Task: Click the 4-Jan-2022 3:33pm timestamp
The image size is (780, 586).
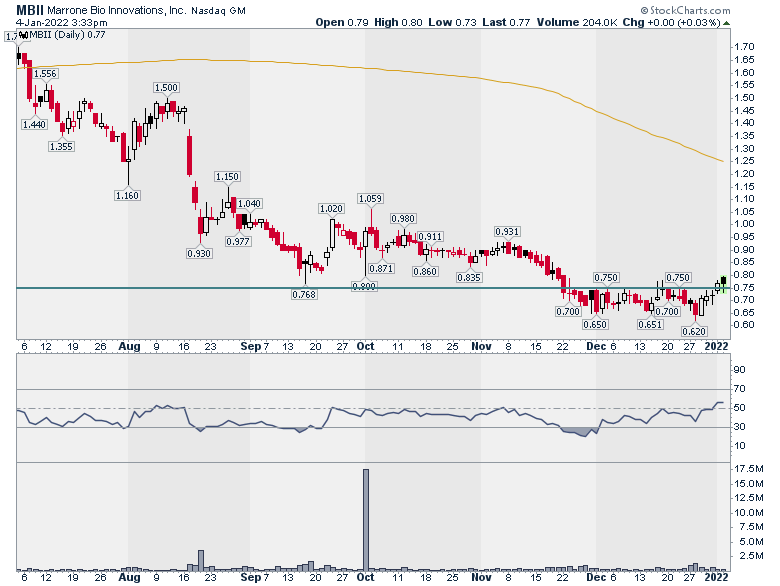Action: (x=61, y=22)
